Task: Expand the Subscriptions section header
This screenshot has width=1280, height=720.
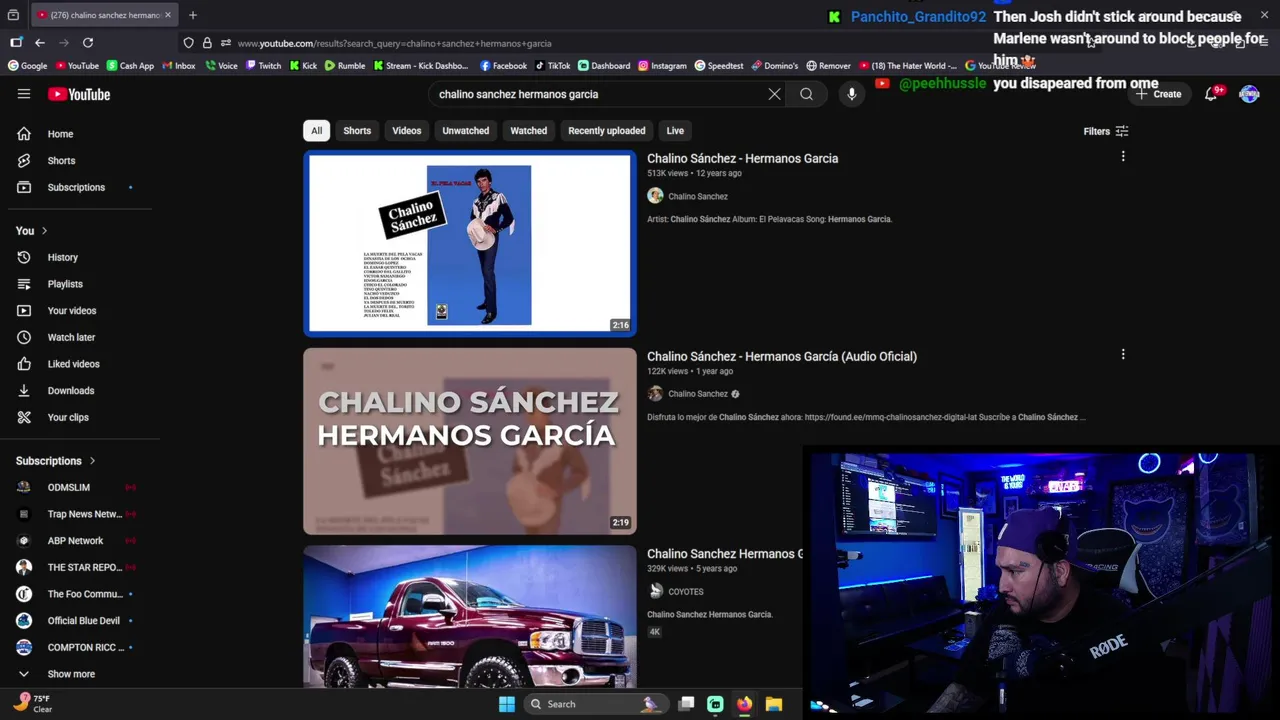Action: click(56, 461)
